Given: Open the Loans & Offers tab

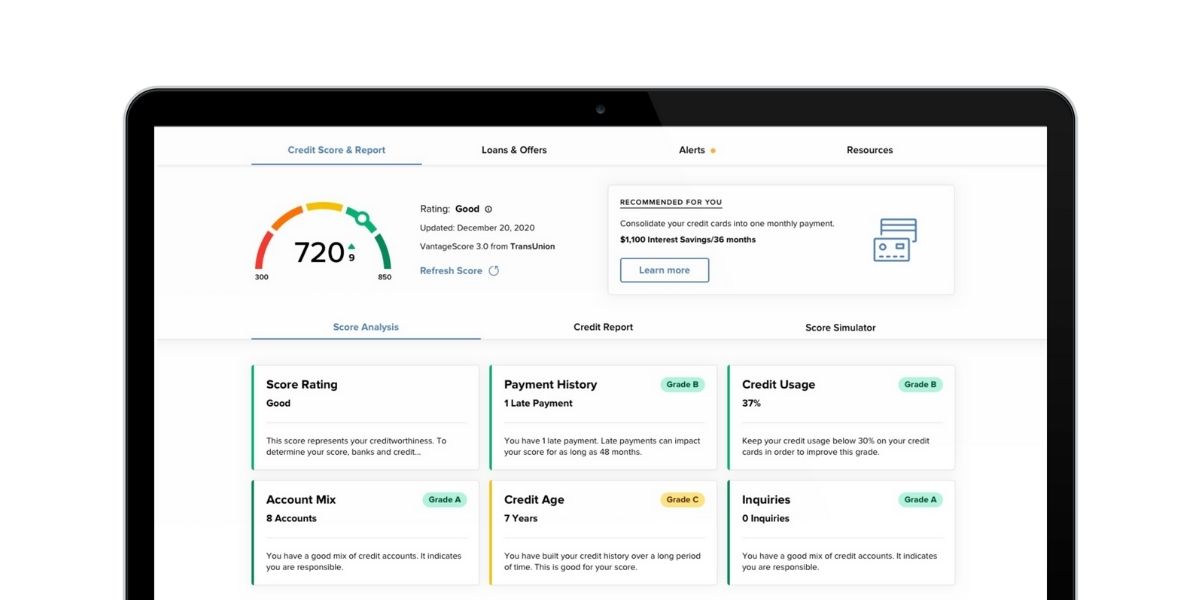Looking at the screenshot, I should click(514, 150).
